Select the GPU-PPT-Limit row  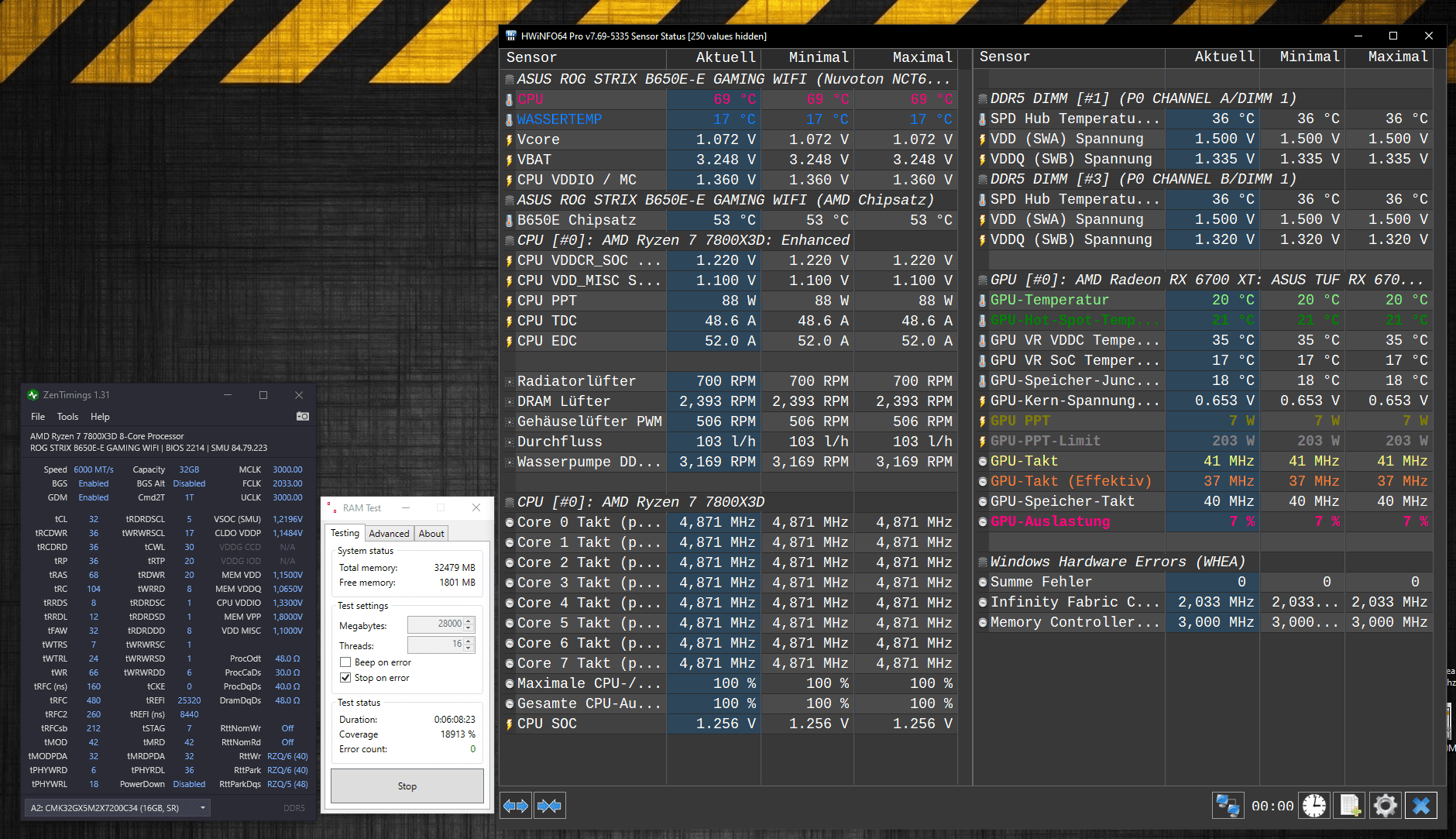[1204, 442]
